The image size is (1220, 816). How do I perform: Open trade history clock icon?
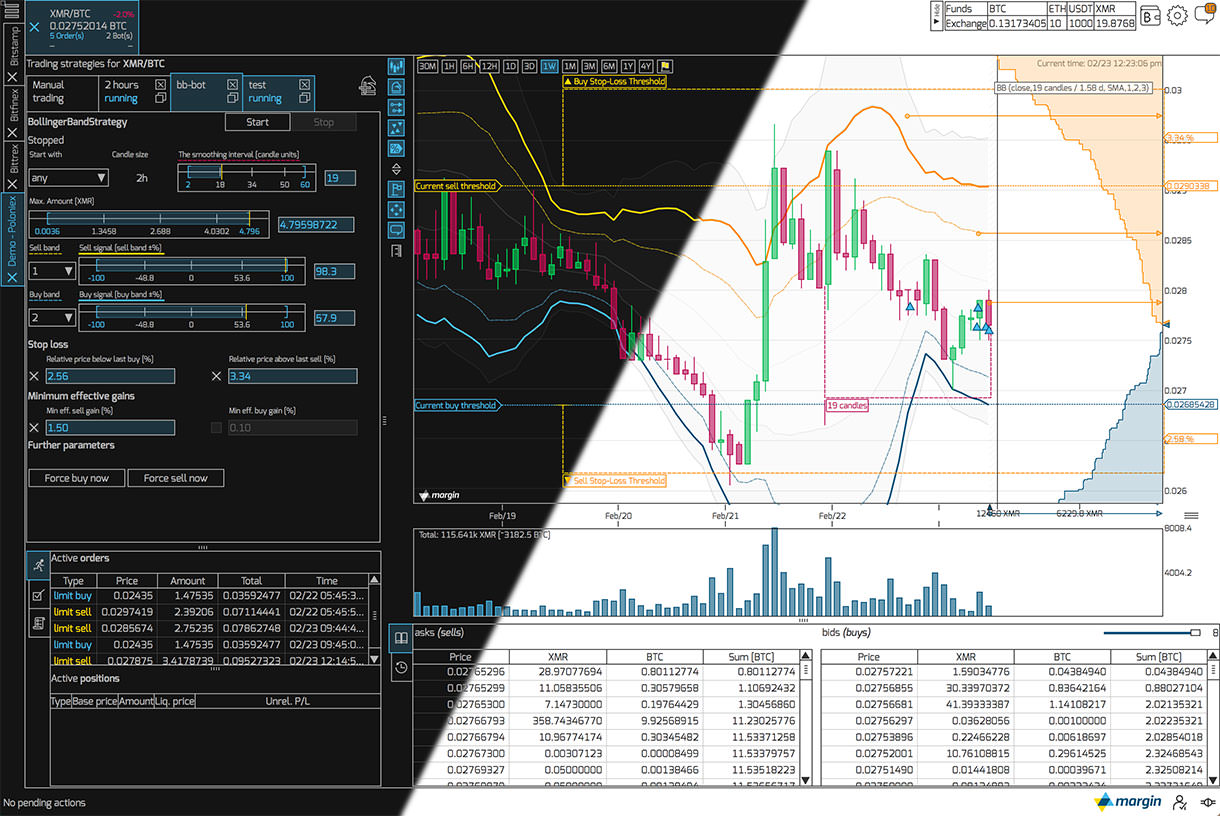(400, 667)
